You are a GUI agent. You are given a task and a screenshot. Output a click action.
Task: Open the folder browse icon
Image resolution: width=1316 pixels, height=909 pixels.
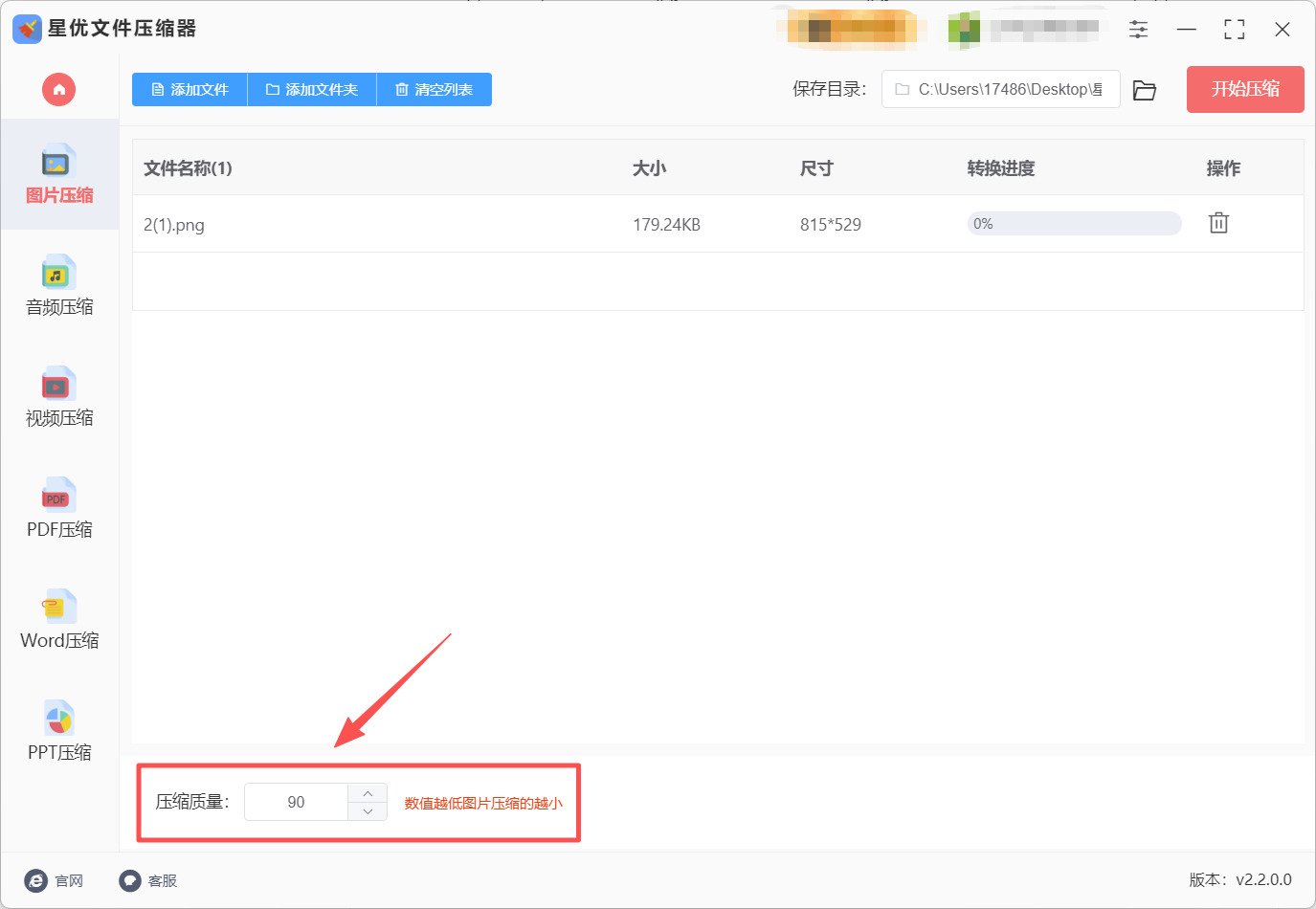[x=1145, y=90]
